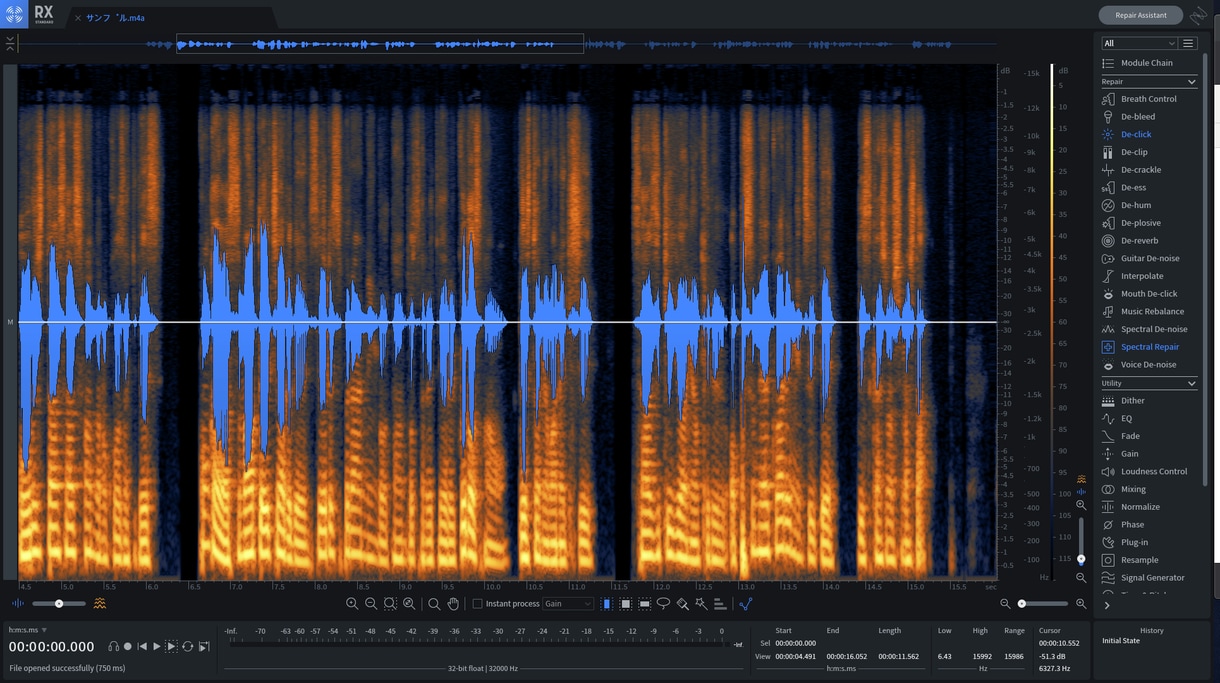Collapse the waveform overview arrows

pos(10,43)
